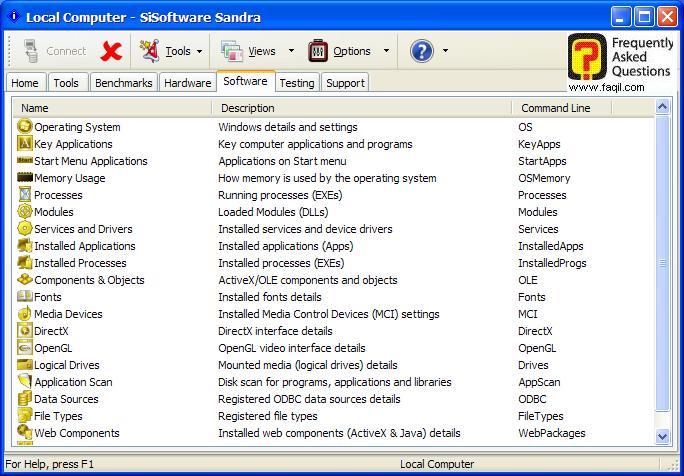Click 'Registered ODBC data sources details' text
The image size is (684, 476).
[309, 399]
